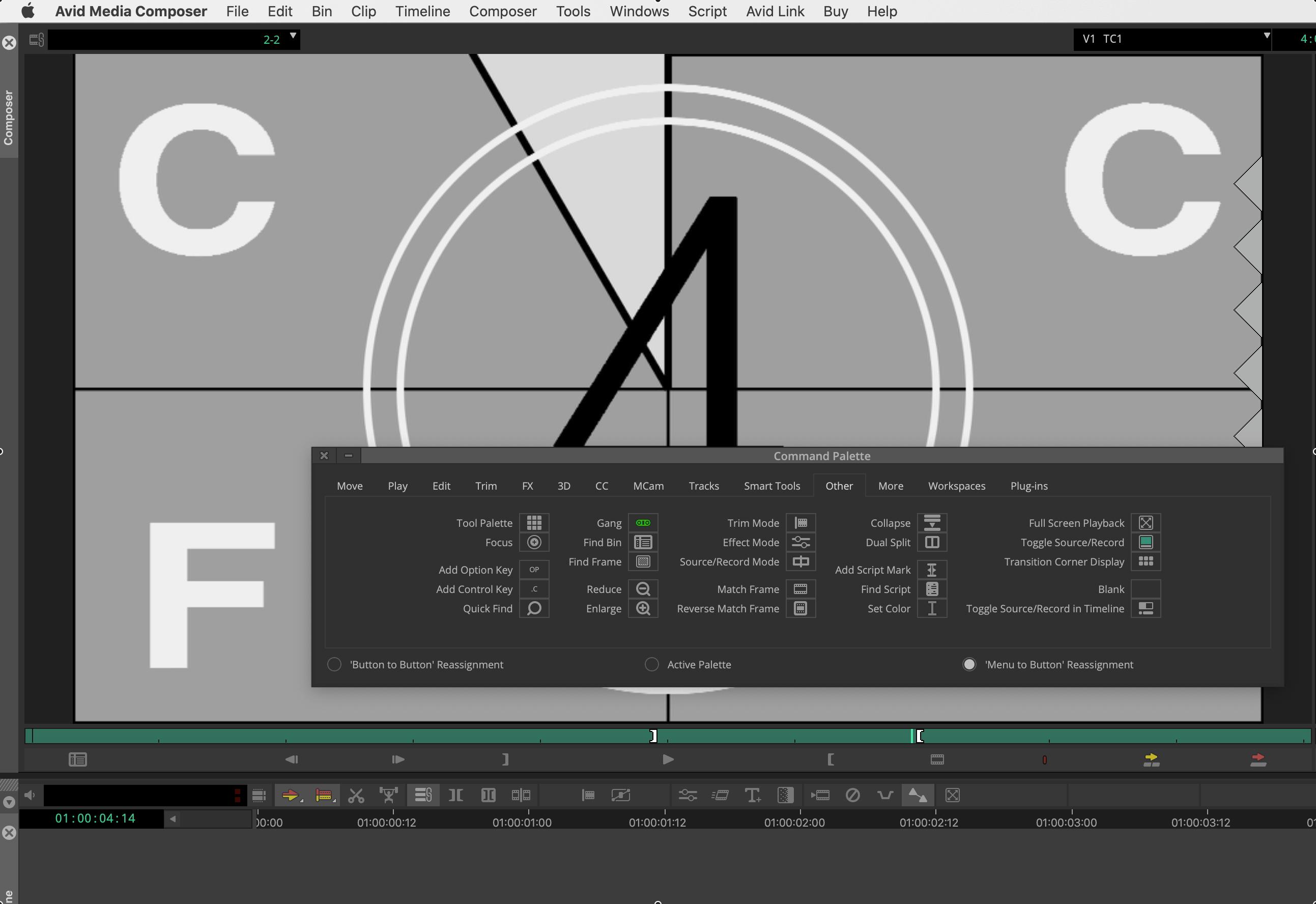Click the Full Screen Playback icon
Viewport: 1316px width, 904px height.
click(x=1145, y=522)
